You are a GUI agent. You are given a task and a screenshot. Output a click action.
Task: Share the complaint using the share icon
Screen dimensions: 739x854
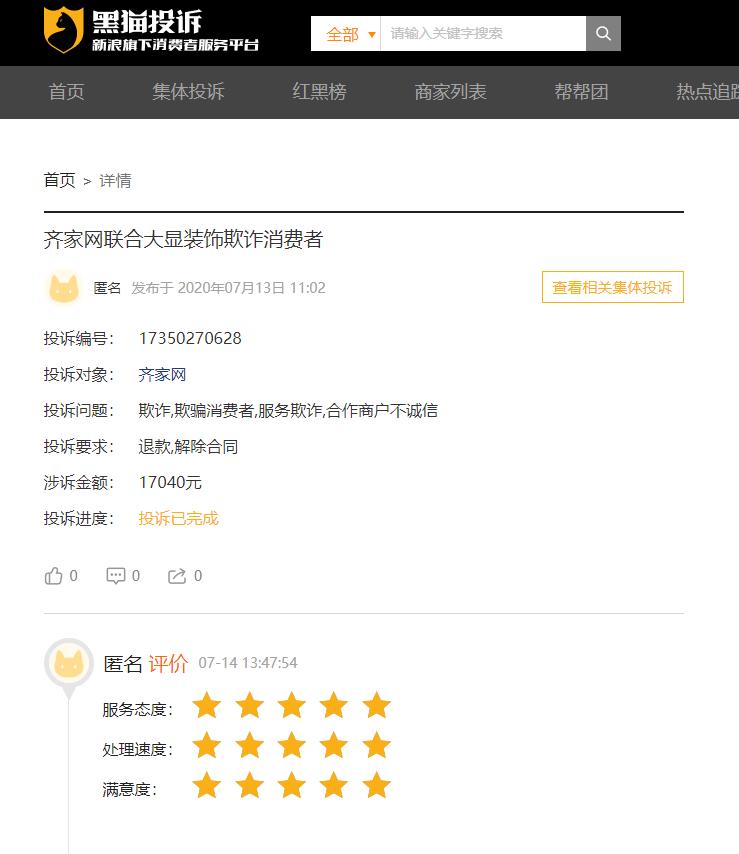(x=179, y=575)
